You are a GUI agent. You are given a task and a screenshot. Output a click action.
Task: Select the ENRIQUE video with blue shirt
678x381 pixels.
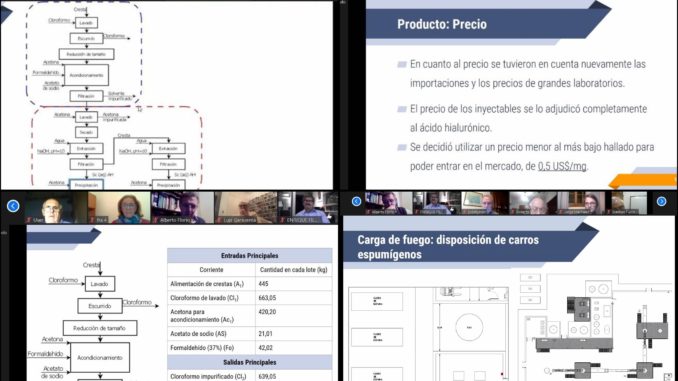tap(307, 208)
